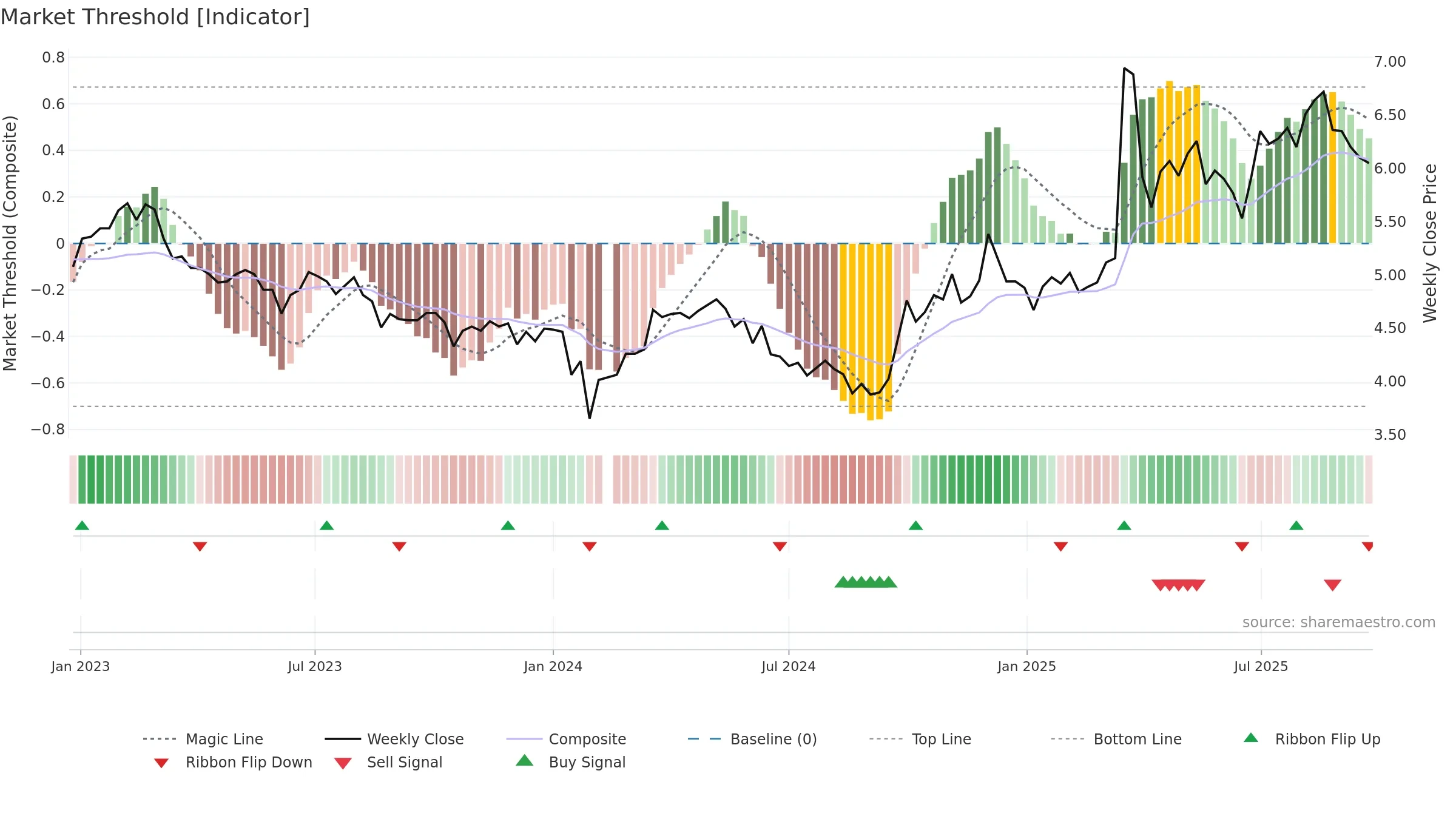Viewport: 1456px width, 819px height.
Task: Toggle the Buy Signal legend entry
Action: point(570,762)
